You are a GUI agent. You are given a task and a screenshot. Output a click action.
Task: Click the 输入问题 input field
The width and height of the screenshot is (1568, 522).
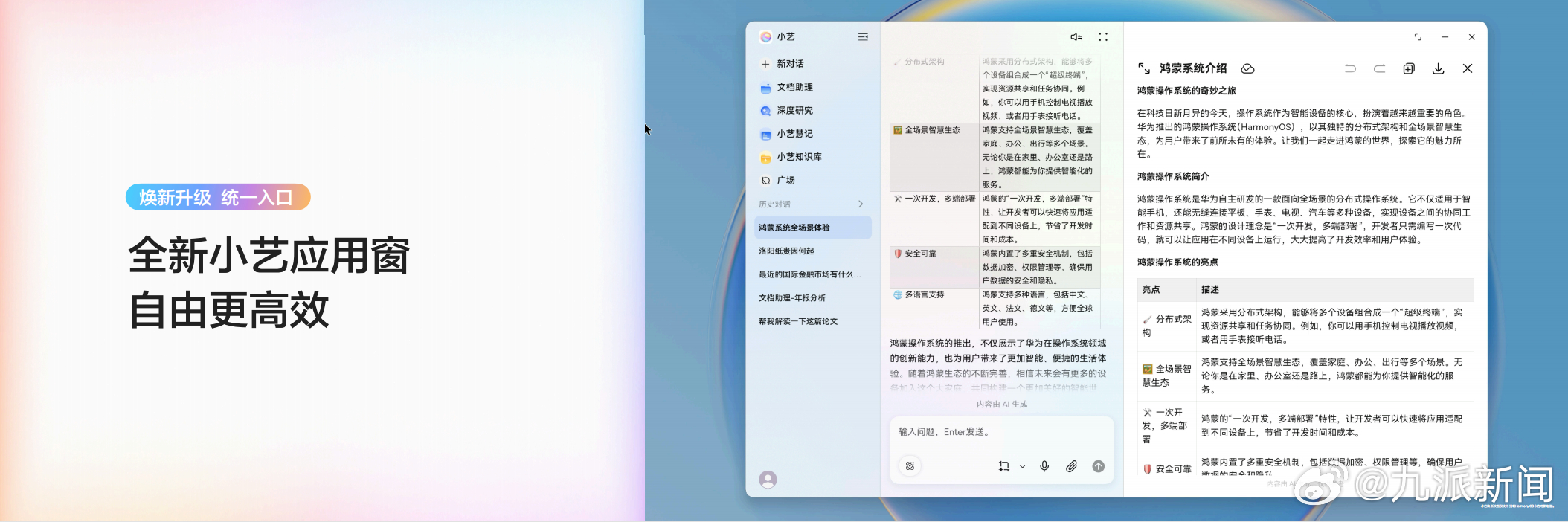point(1001,432)
